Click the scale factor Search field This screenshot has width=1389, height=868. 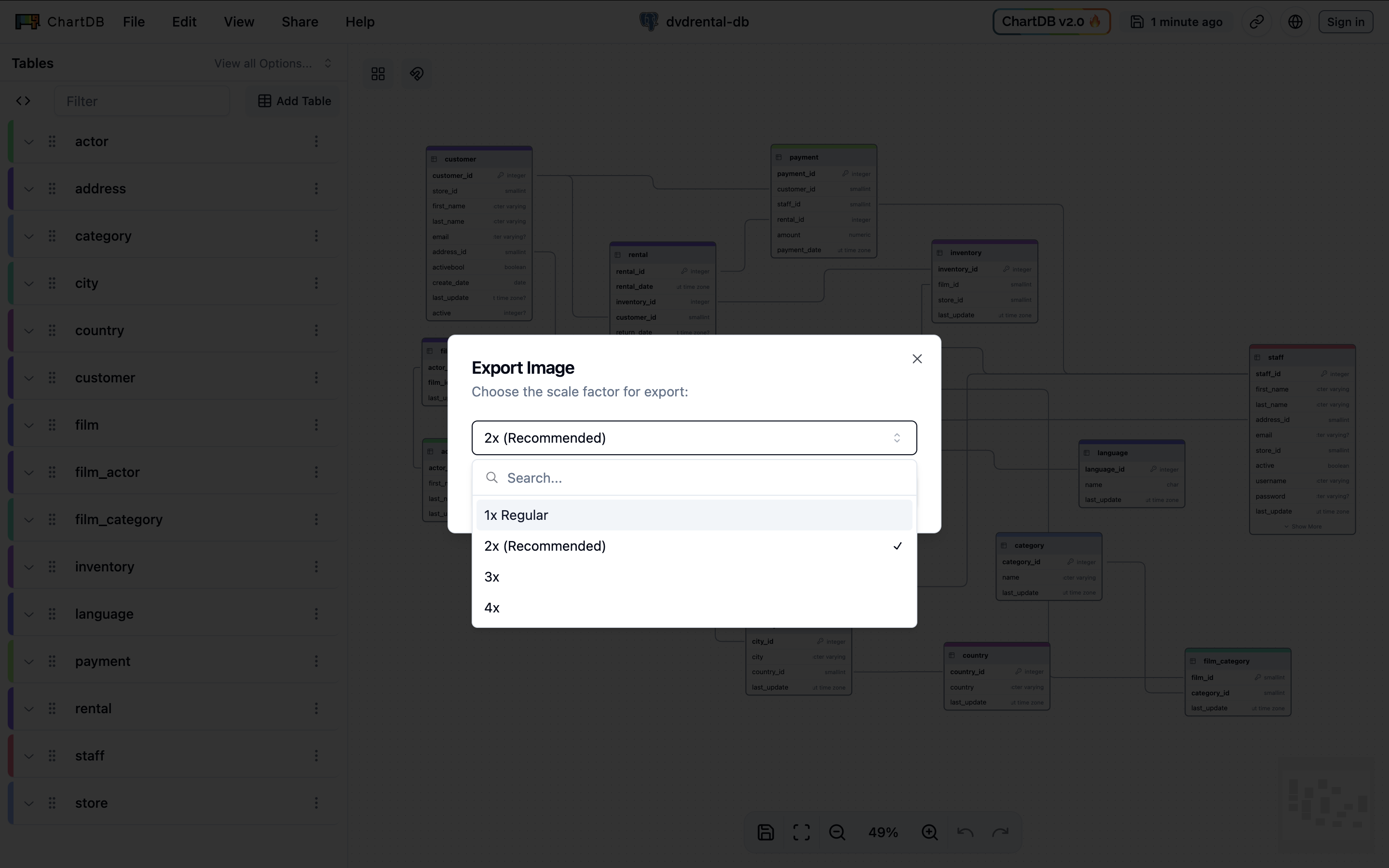tap(706, 478)
